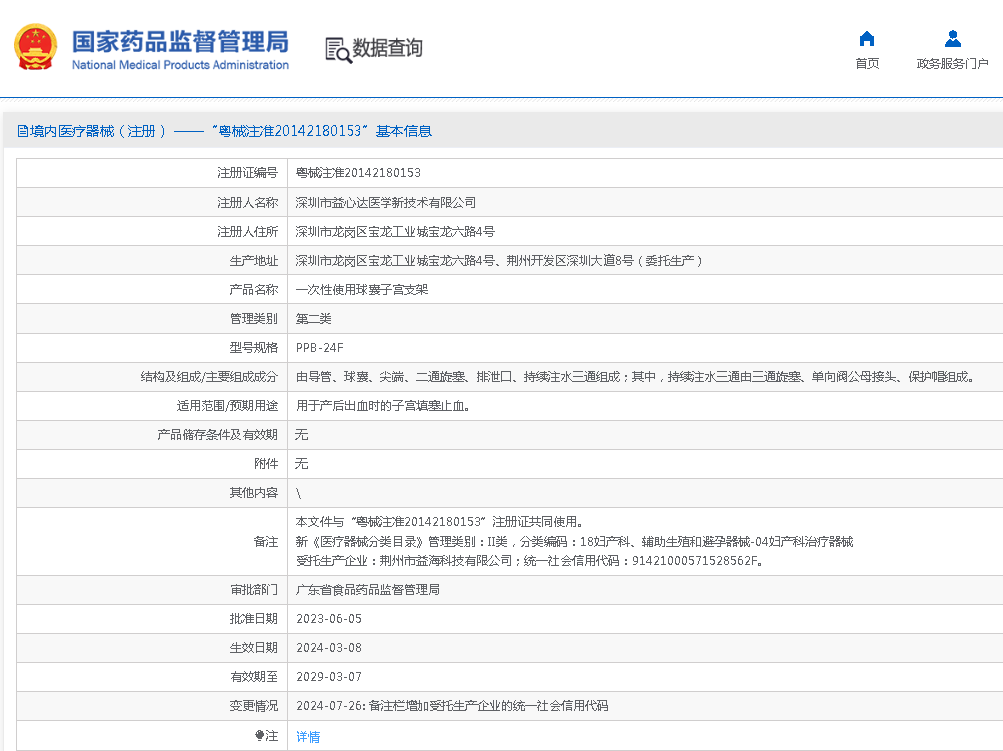This screenshot has height=751, width=1003.
Task: Click the national emblem logo
Action: pyautogui.click(x=36, y=47)
